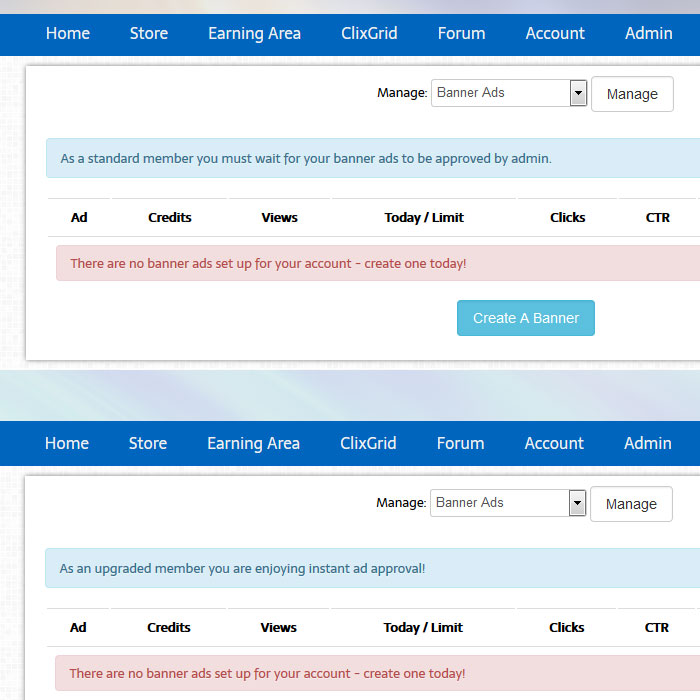Image resolution: width=700 pixels, height=700 pixels.
Task: Click the CTR column header in the standard member table
Action: tap(658, 217)
